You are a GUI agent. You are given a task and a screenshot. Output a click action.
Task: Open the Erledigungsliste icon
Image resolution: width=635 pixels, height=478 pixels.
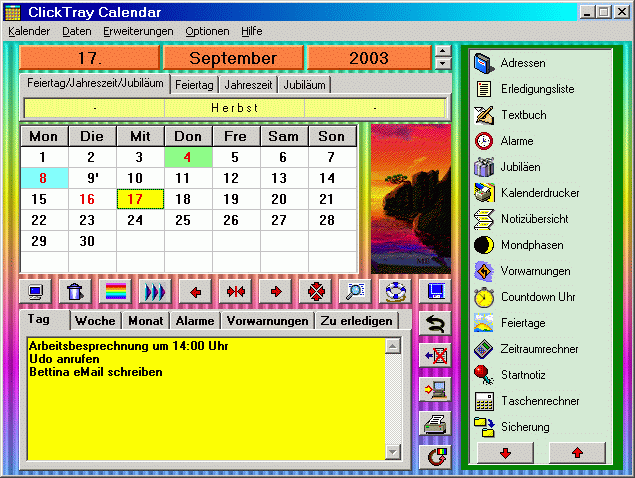pyautogui.click(x=484, y=89)
